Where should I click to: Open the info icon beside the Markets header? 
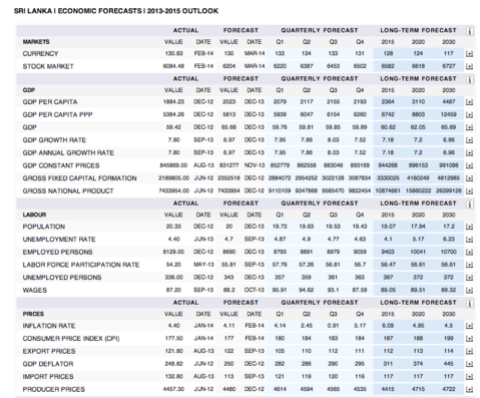pyautogui.click(x=470, y=31)
